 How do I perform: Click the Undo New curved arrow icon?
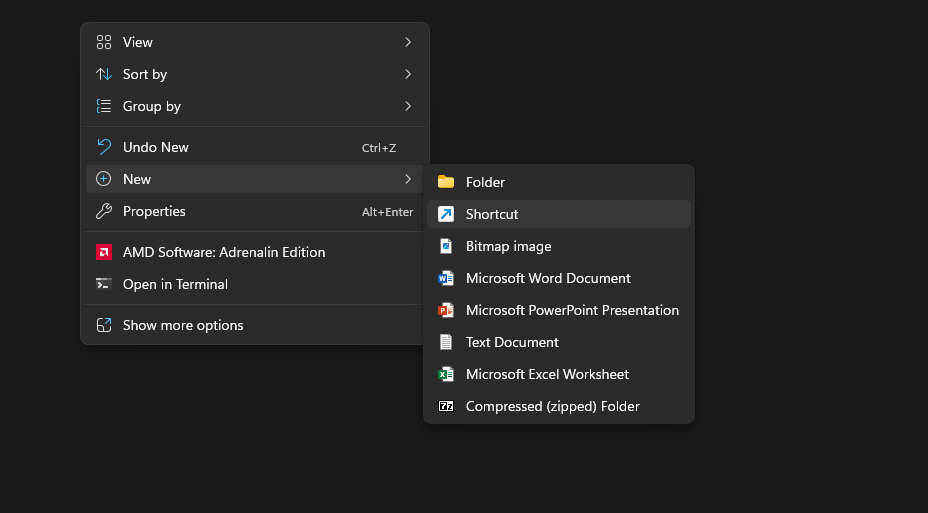pyautogui.click(x=104, y=147)
